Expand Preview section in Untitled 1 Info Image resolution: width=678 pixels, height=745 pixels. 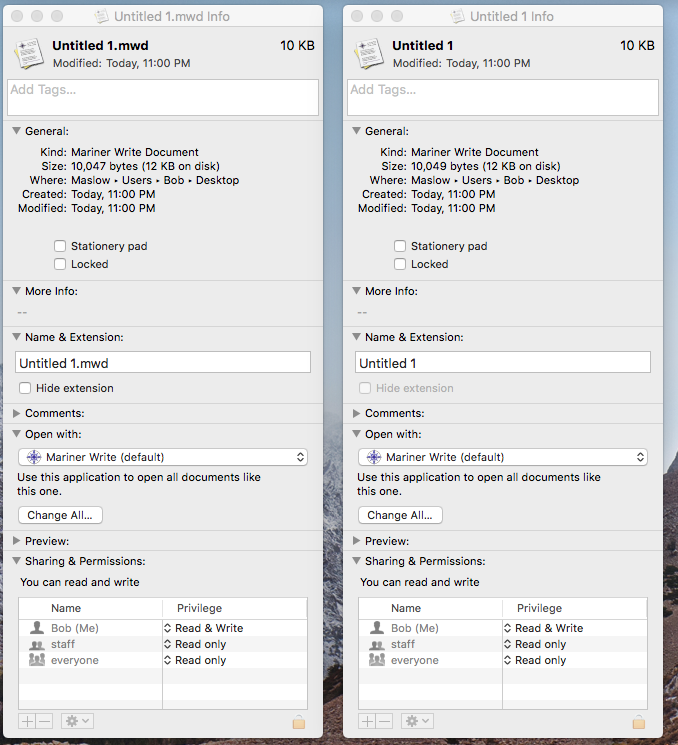[x=356, y=541]
